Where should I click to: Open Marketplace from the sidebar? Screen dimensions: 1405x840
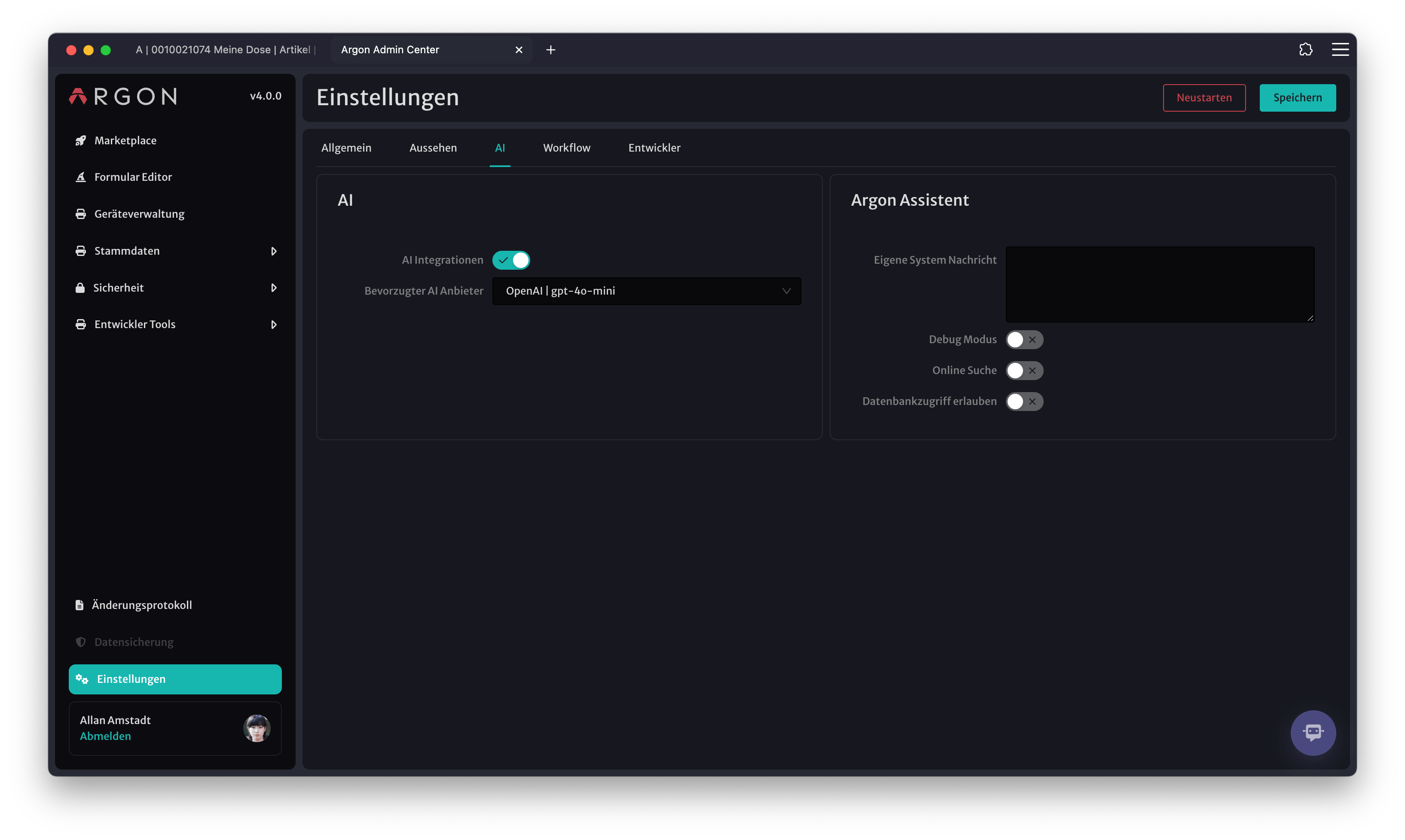coord(175,140)
